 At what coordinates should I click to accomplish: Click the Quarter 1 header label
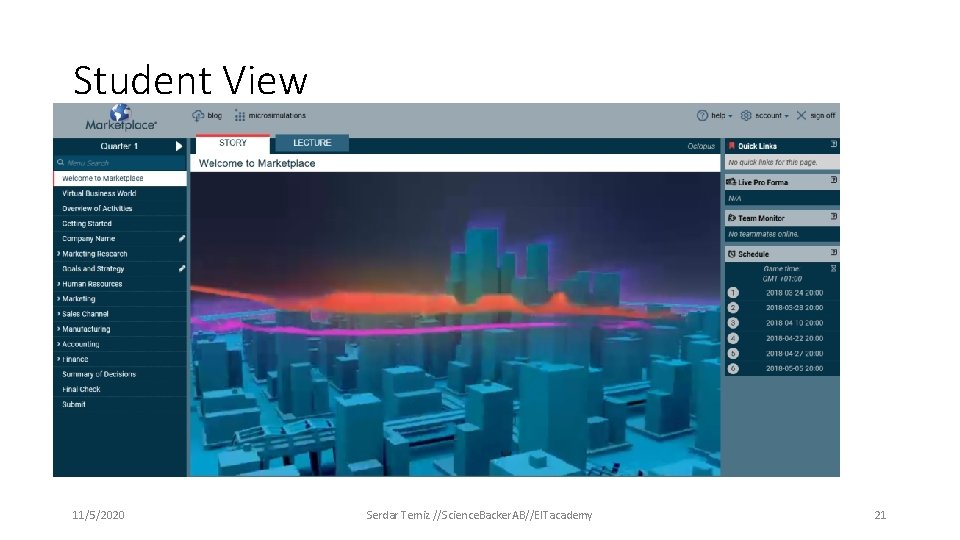(119, 146)
